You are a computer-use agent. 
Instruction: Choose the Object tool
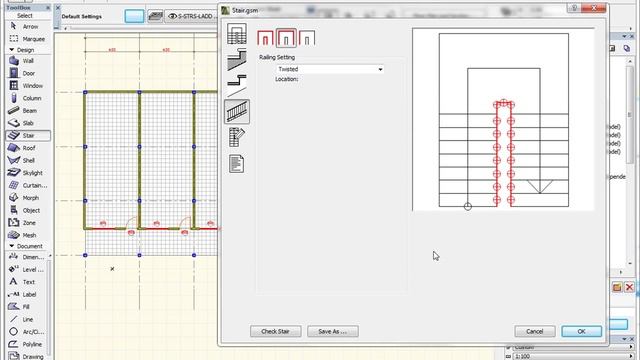(x=28, y=210)
